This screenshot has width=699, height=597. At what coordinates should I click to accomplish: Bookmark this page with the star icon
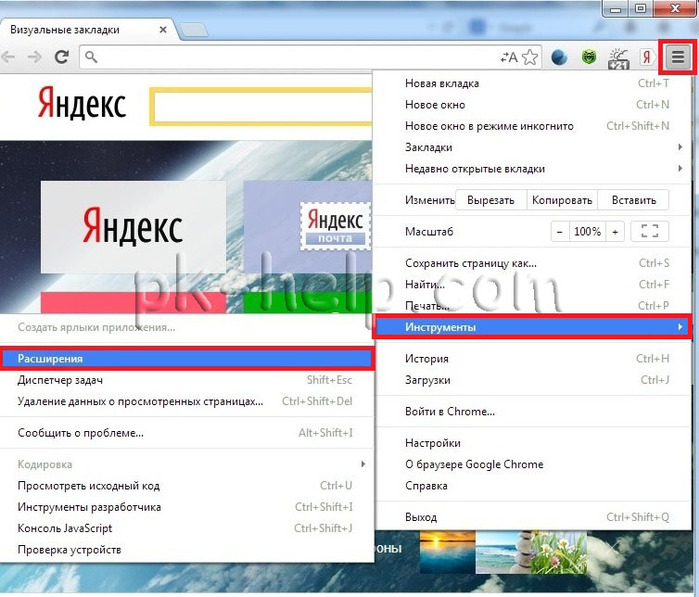[x=530, y=57]
